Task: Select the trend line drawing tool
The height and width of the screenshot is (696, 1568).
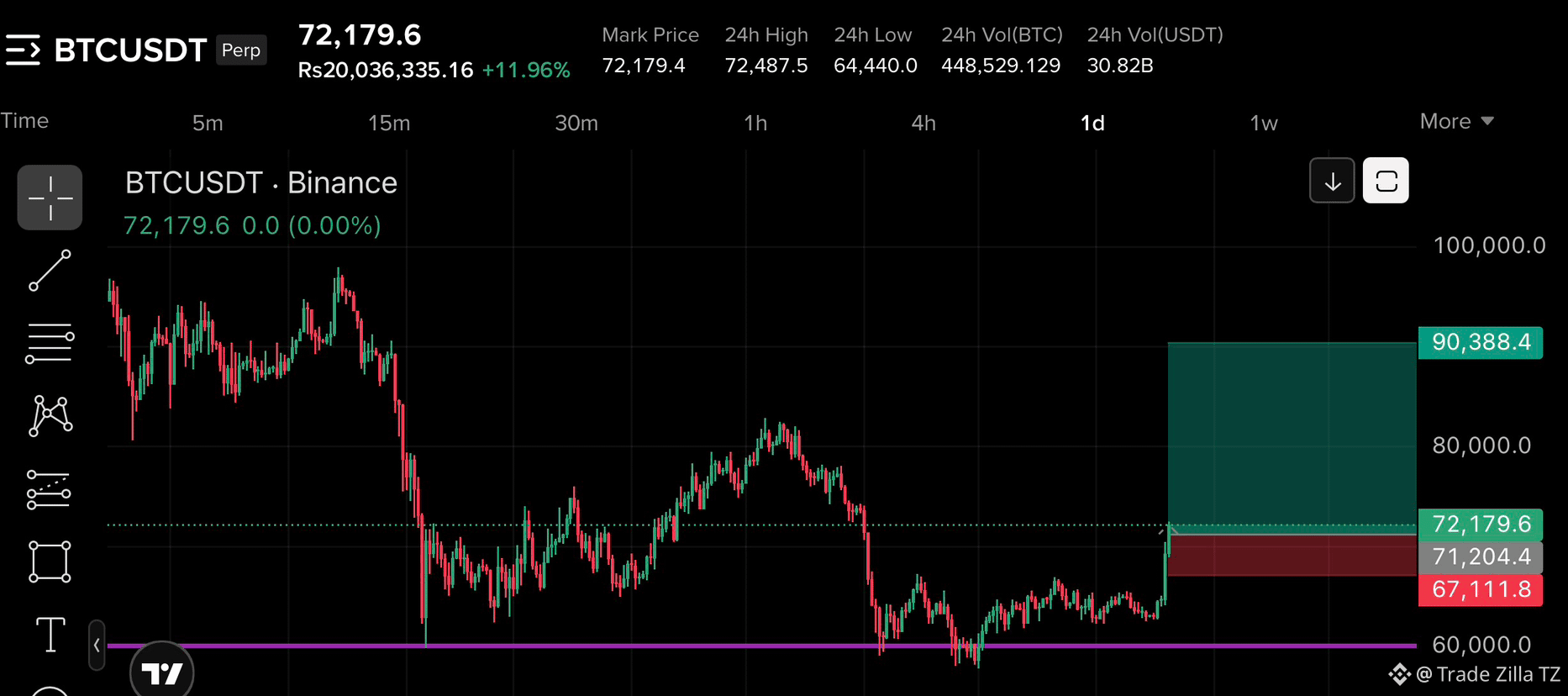Action: tap(50, 271)
